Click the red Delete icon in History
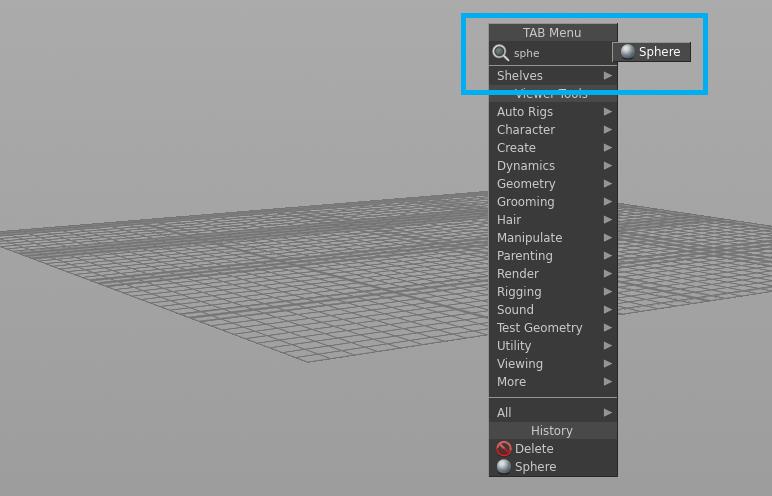This screenshot has width=772, height=496. coord(504,449)
